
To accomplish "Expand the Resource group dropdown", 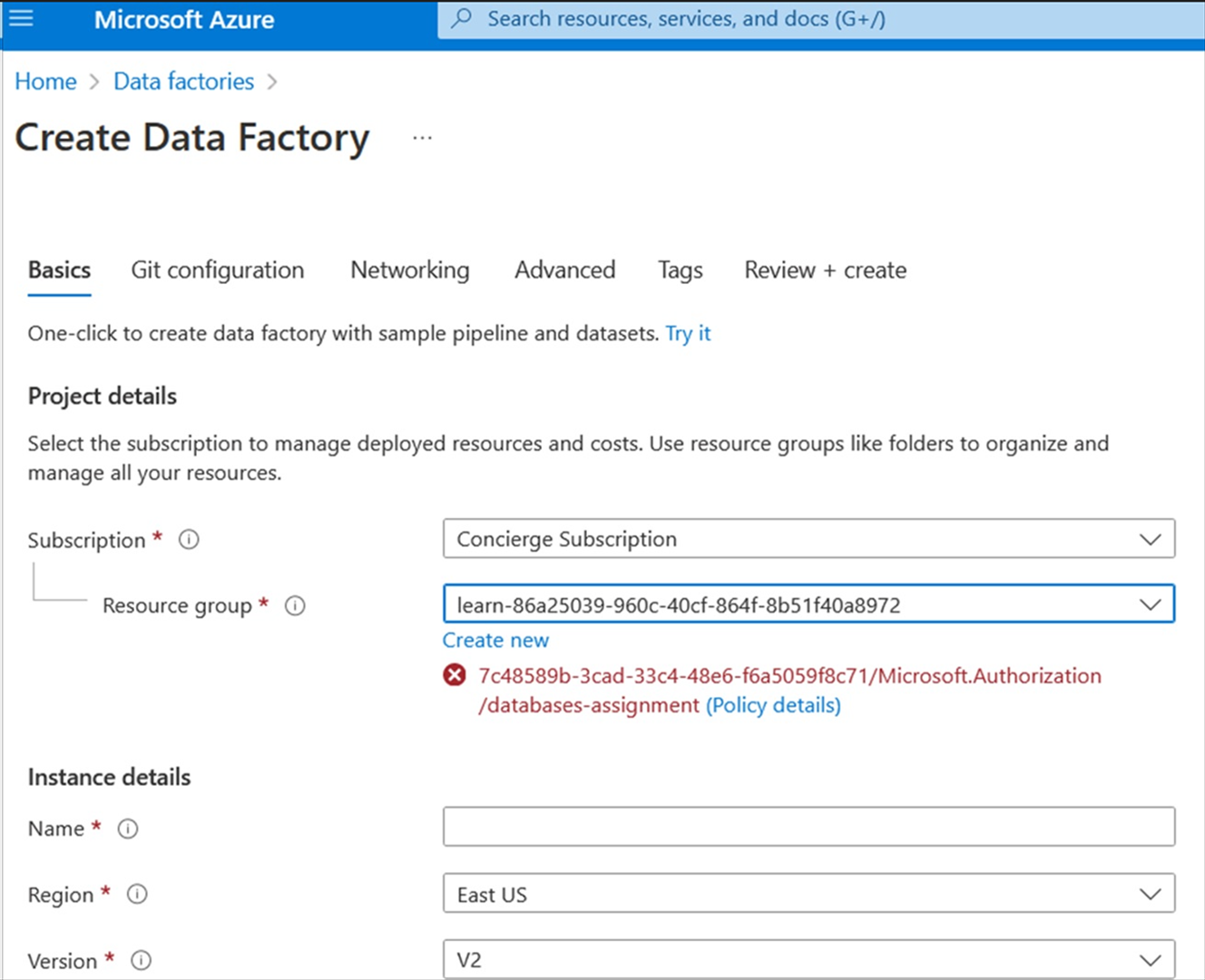I will 1151,603.
